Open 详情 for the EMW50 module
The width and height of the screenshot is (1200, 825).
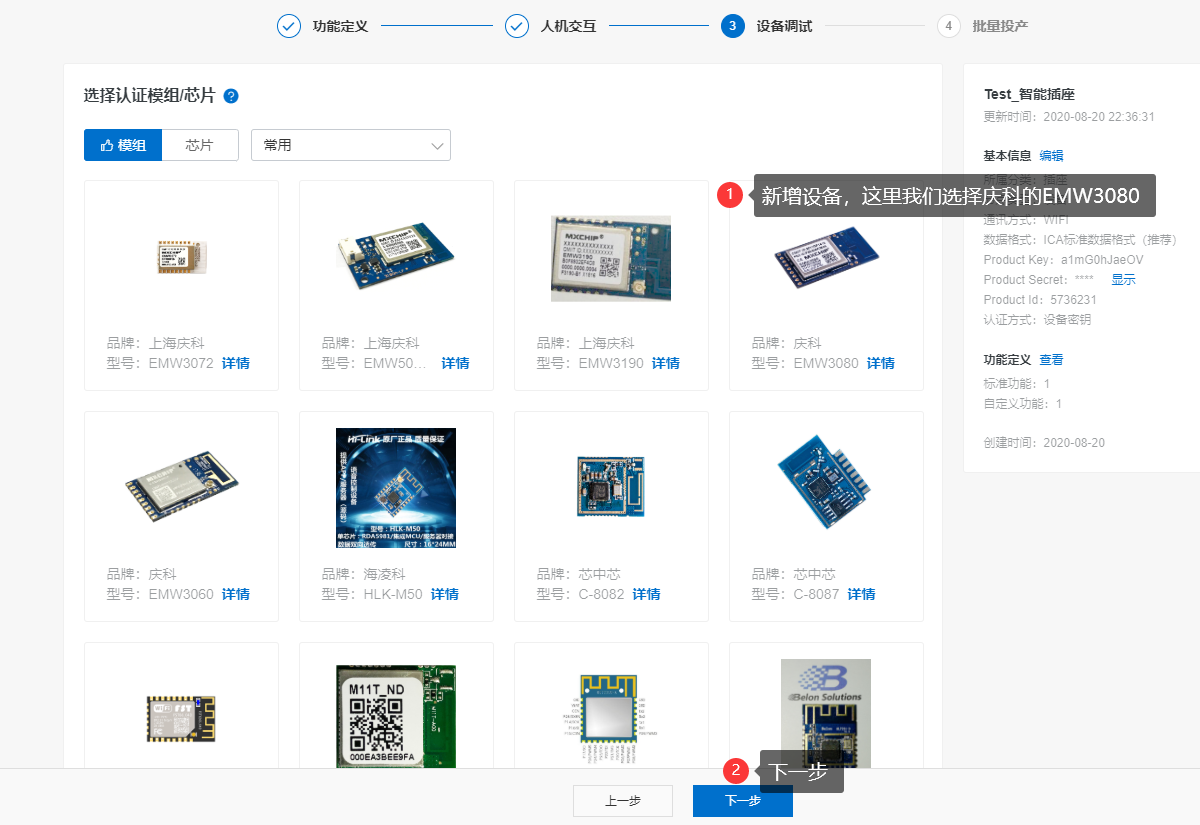tap(455, 363)
